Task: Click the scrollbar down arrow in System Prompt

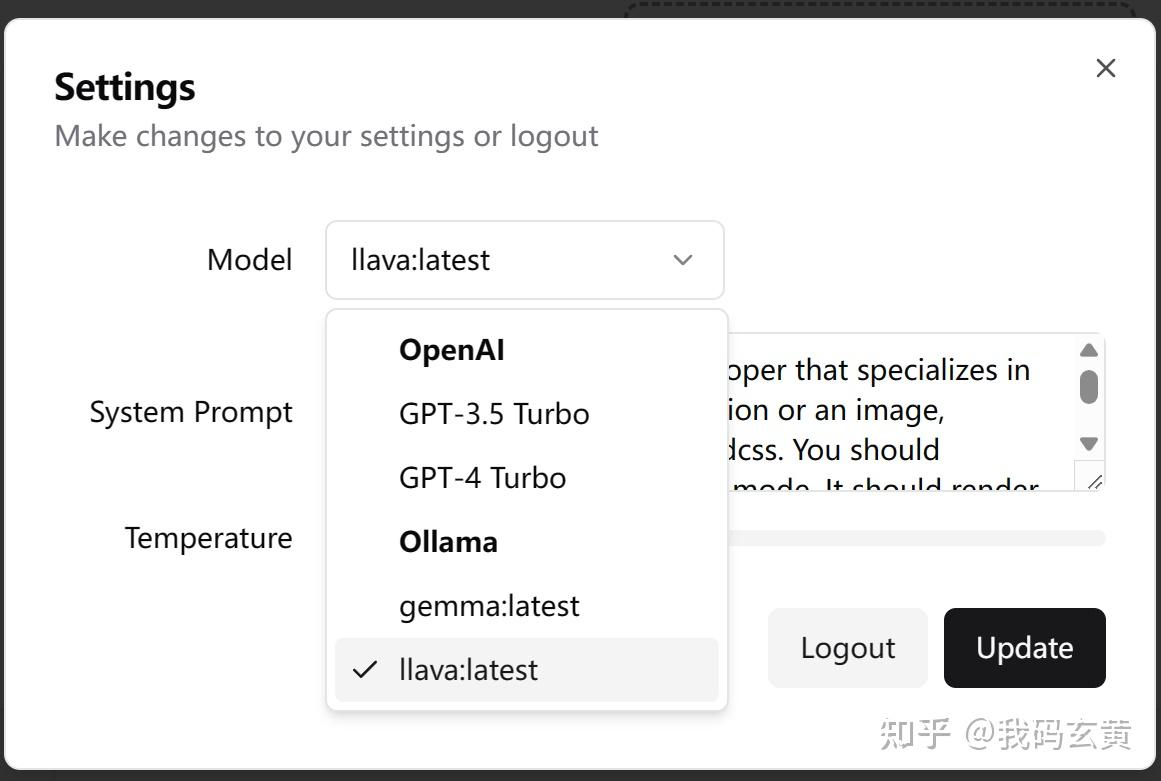Action: click(x=1089, y=444)
